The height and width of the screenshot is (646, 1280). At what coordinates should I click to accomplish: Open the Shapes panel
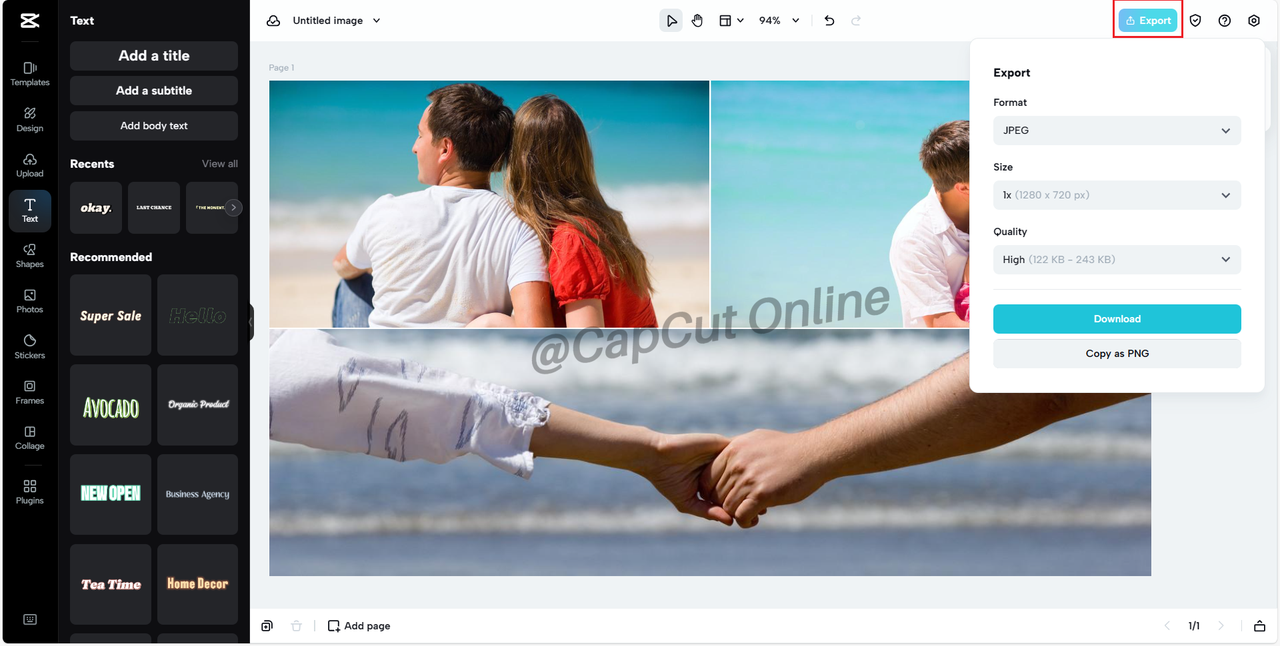[x=30, y=256]
